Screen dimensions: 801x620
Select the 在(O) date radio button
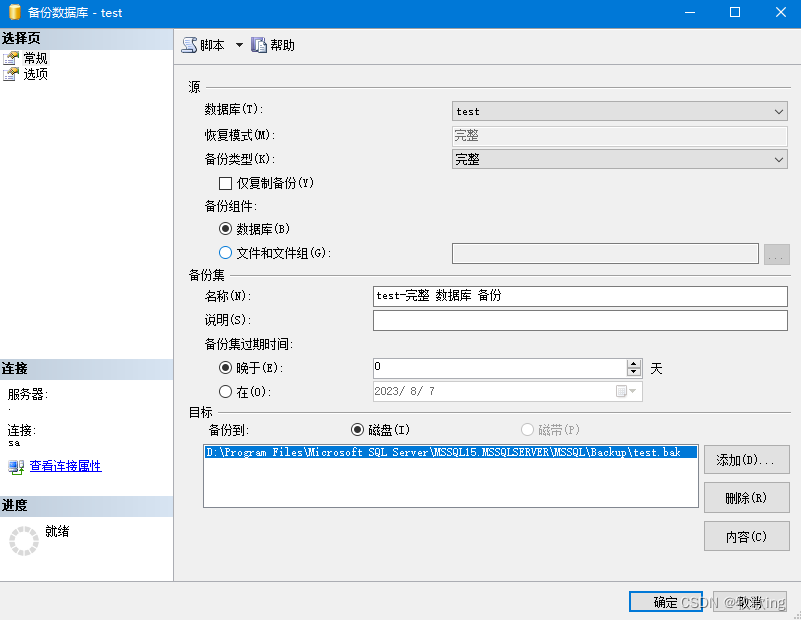click(x=225, y=392)
